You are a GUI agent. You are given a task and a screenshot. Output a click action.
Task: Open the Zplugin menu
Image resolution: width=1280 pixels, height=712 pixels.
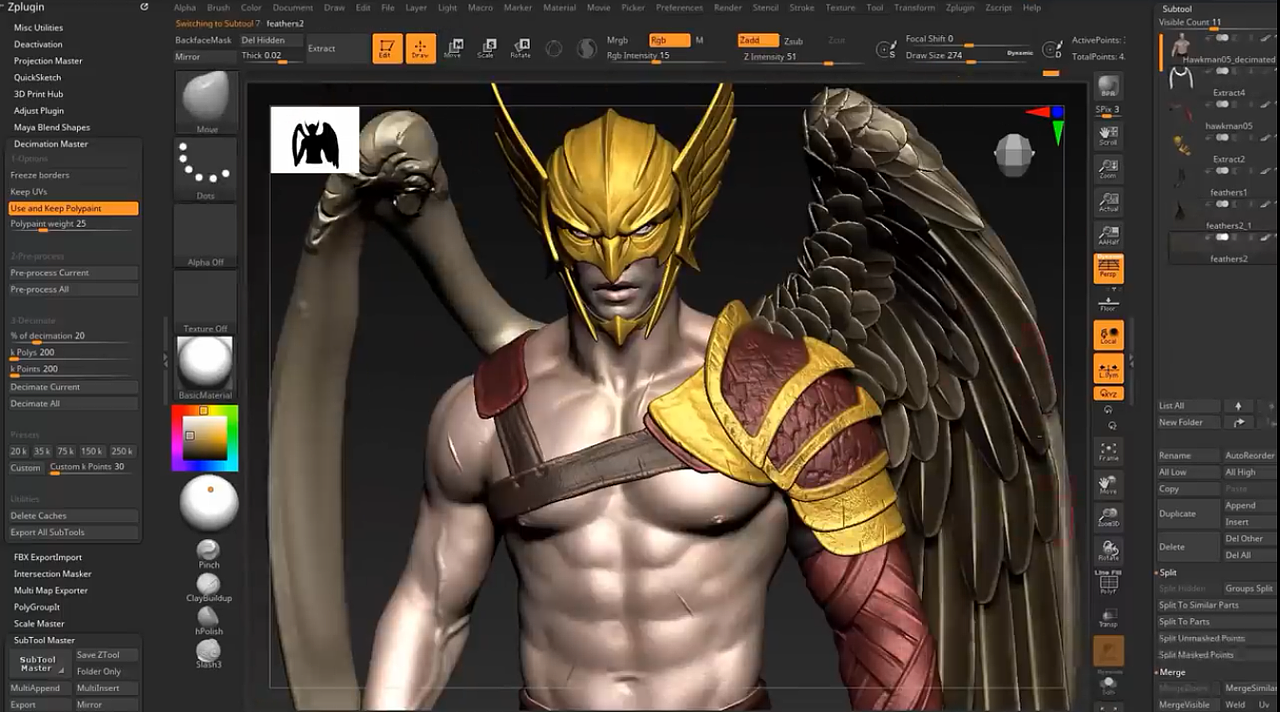click(960, 8)
